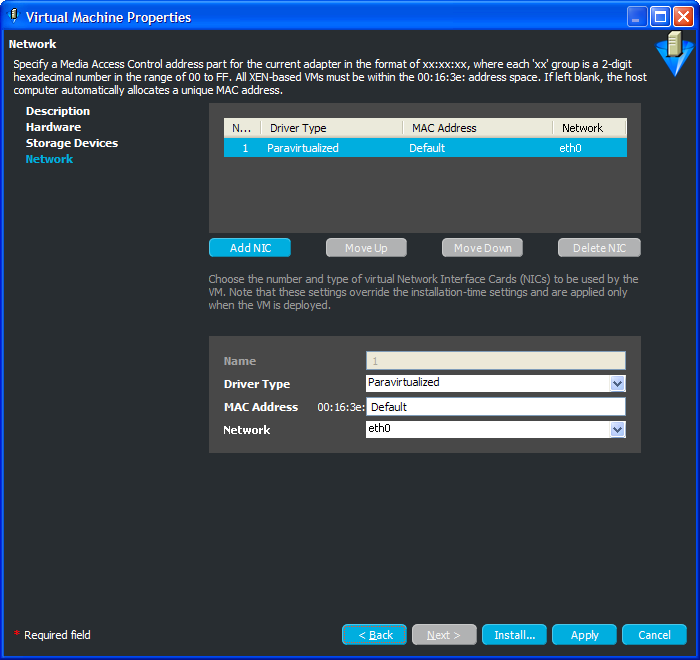This screenshot has width=700, height=660.
Task: Open the Description page in sidebar
Action: [x=58, y=111]
